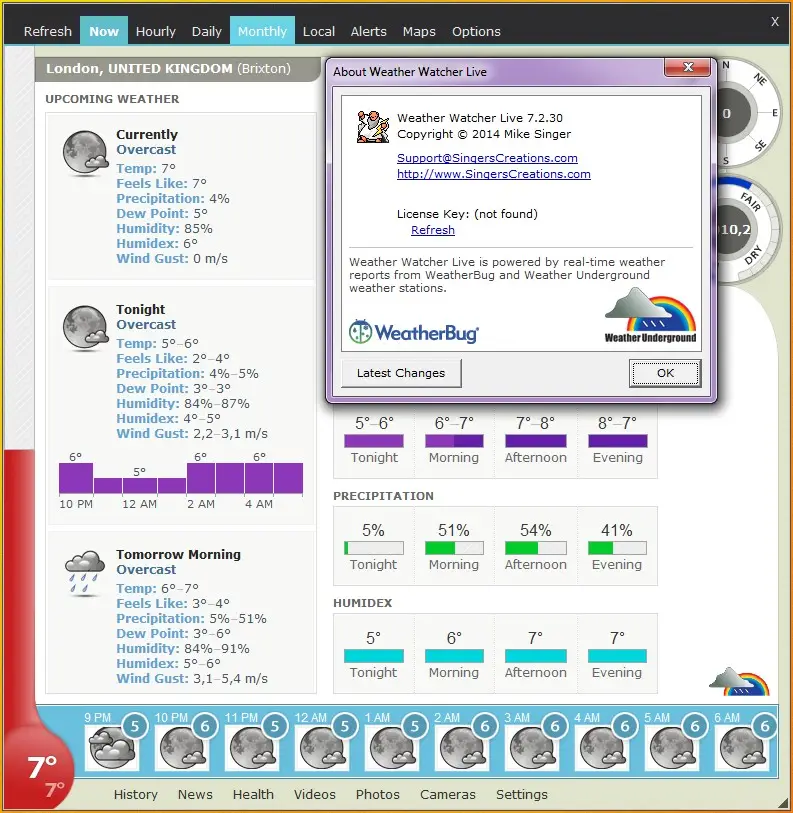Open the Local tab
Screen dimensions: 793x813
click(318, 31)
